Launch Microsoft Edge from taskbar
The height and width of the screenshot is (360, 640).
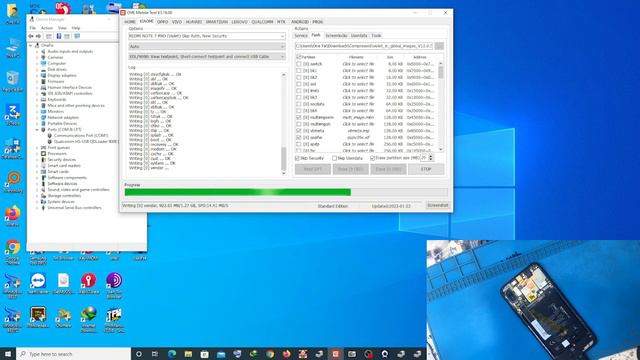tap(171, 354)
